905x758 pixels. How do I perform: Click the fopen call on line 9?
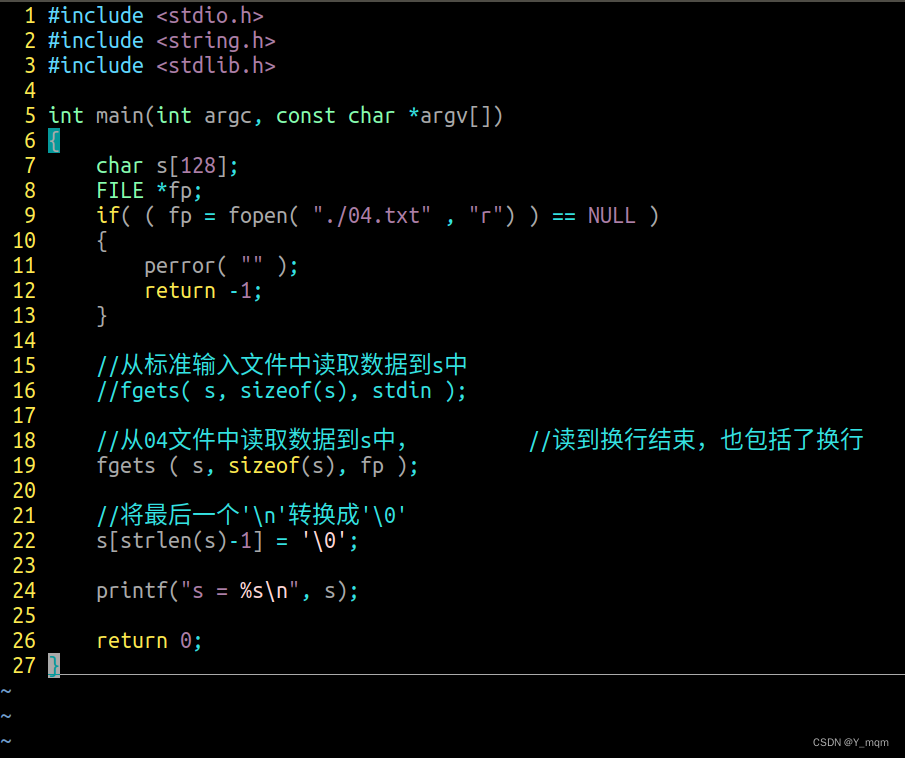tap(371, 216)
